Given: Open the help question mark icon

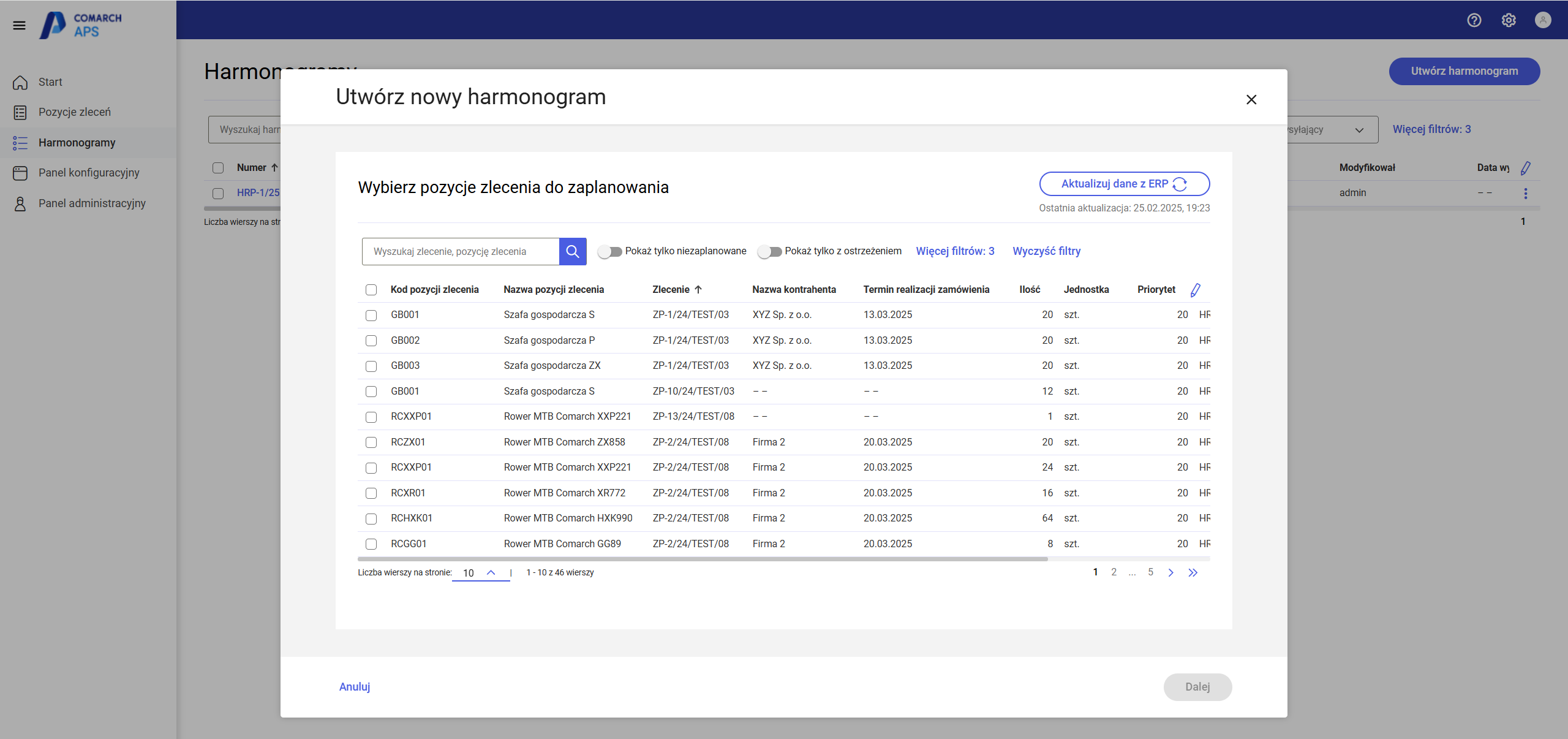Looking at the screenshot, I should [1474, 20].
